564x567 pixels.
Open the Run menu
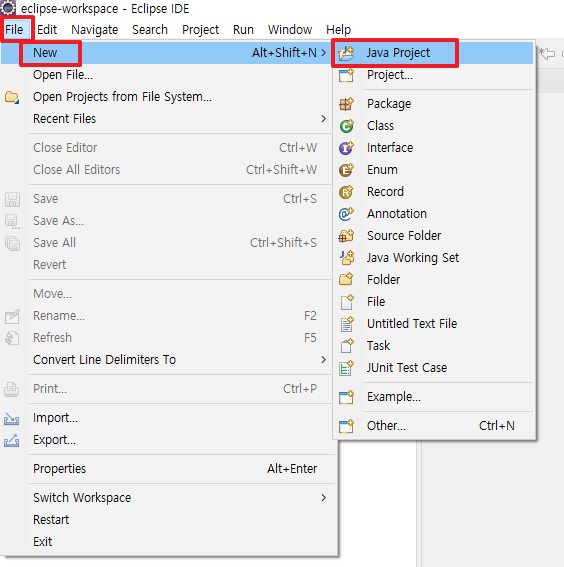point(243,30)
